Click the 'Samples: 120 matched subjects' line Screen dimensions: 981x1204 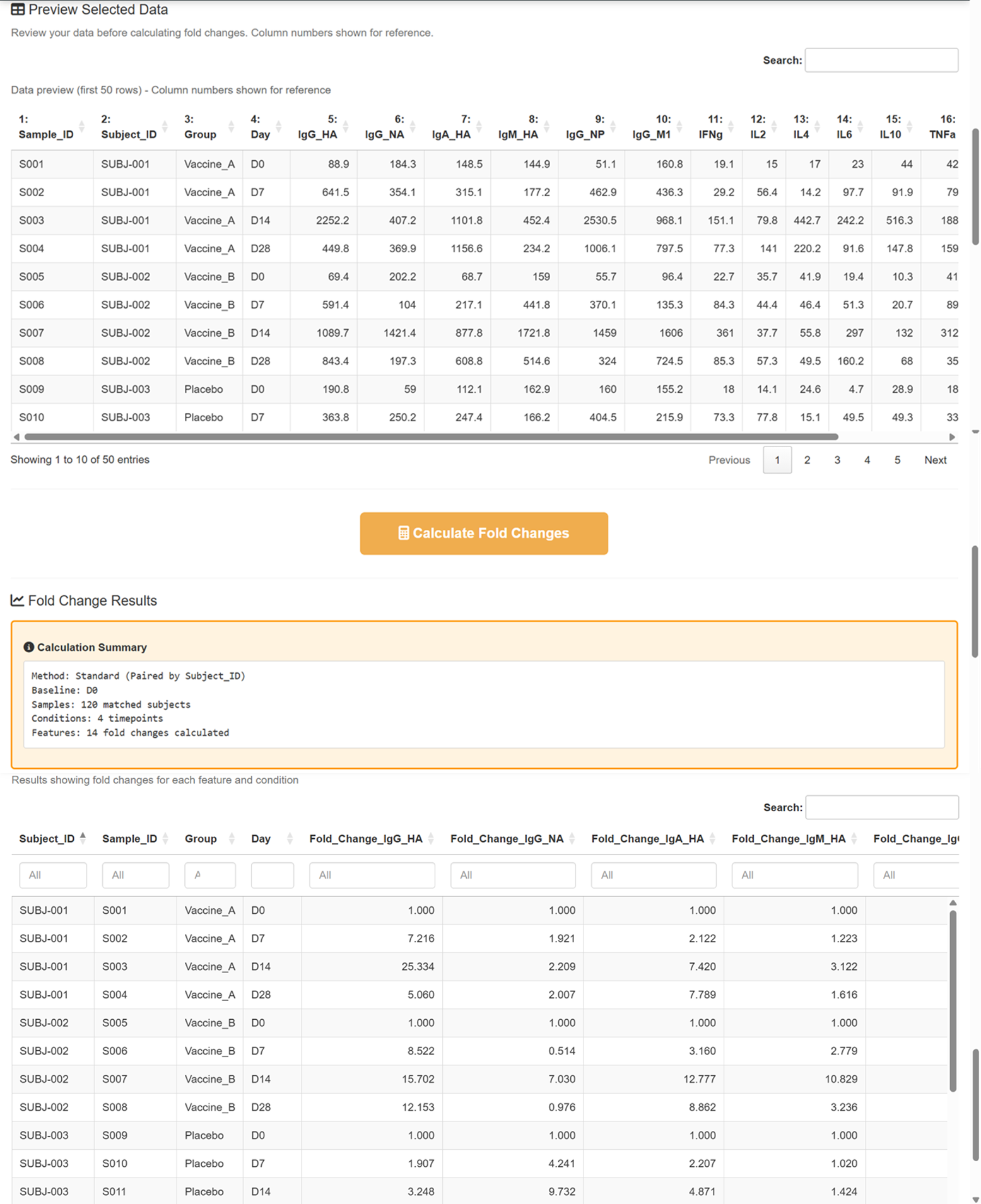coord(111,704)
